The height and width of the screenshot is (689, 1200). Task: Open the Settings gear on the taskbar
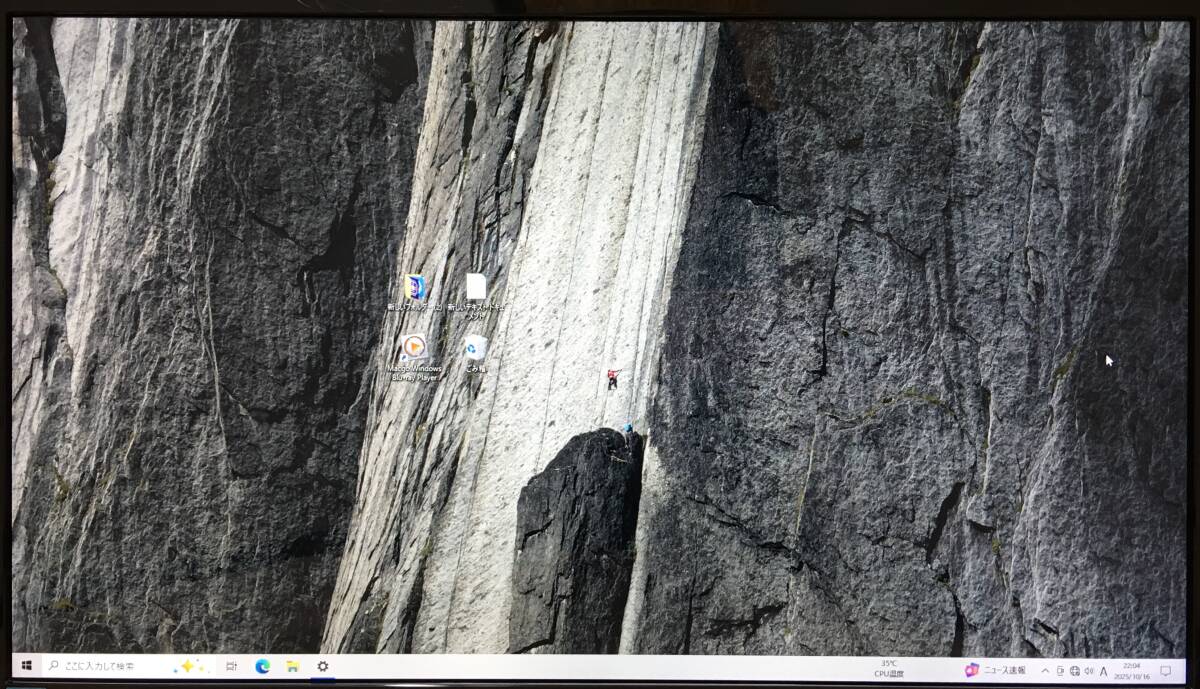(322, 666)
